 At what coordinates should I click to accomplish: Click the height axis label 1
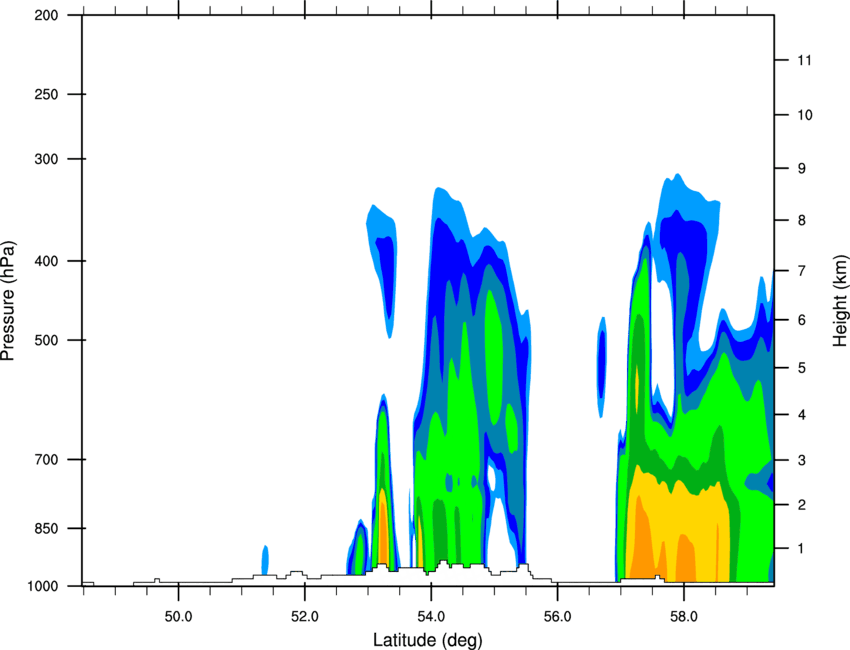(802, 549)
